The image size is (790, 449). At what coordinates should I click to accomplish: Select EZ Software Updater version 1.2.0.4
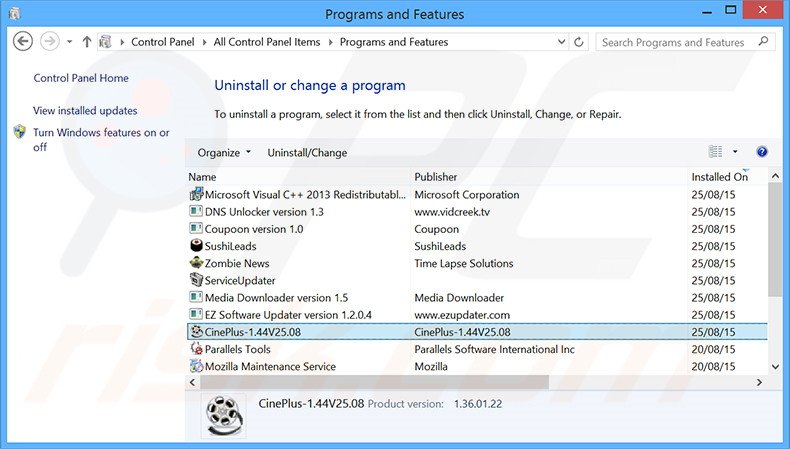pyautogui.click(x=288, y=314)
